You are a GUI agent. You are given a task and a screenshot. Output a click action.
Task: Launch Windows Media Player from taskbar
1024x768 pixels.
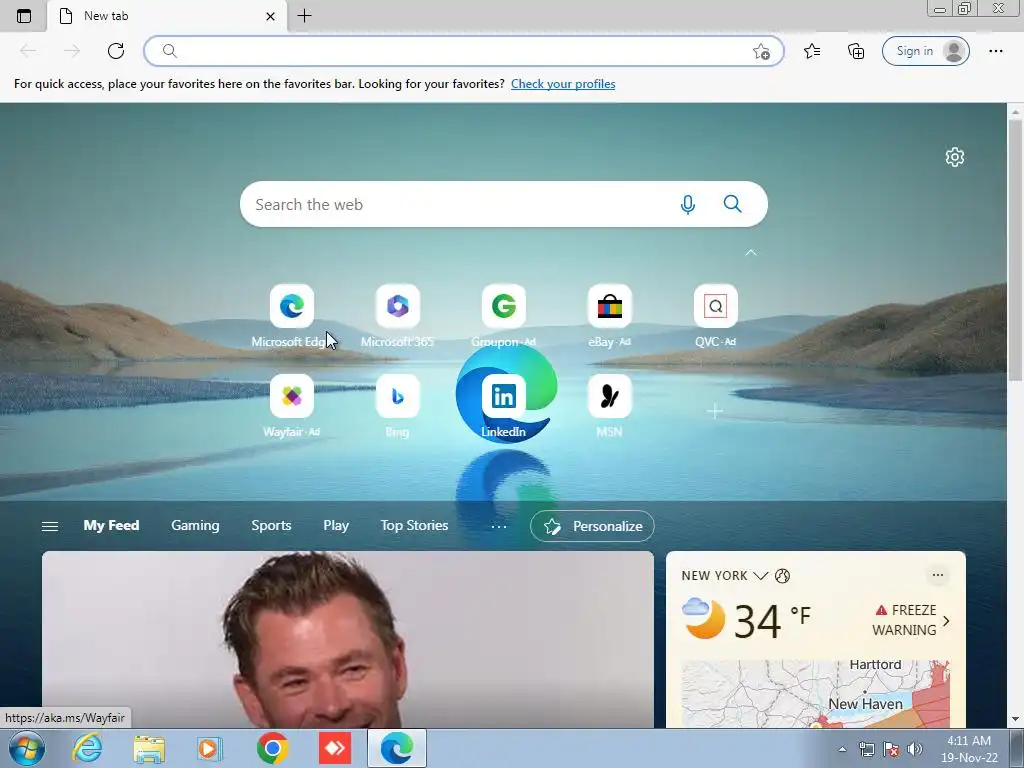point(210,748)
